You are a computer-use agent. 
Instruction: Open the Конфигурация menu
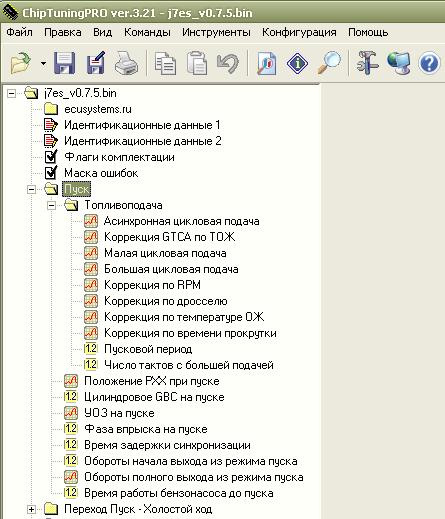(299, 33)
